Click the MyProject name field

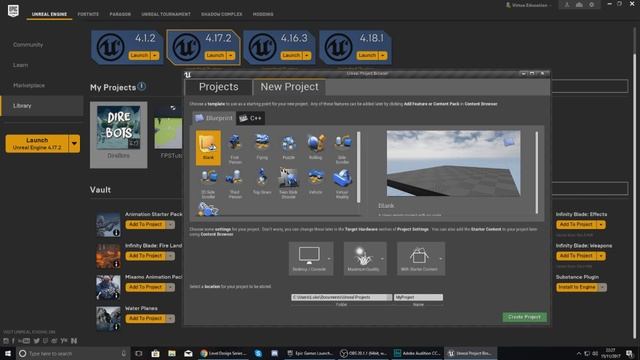tap(418, 298)
